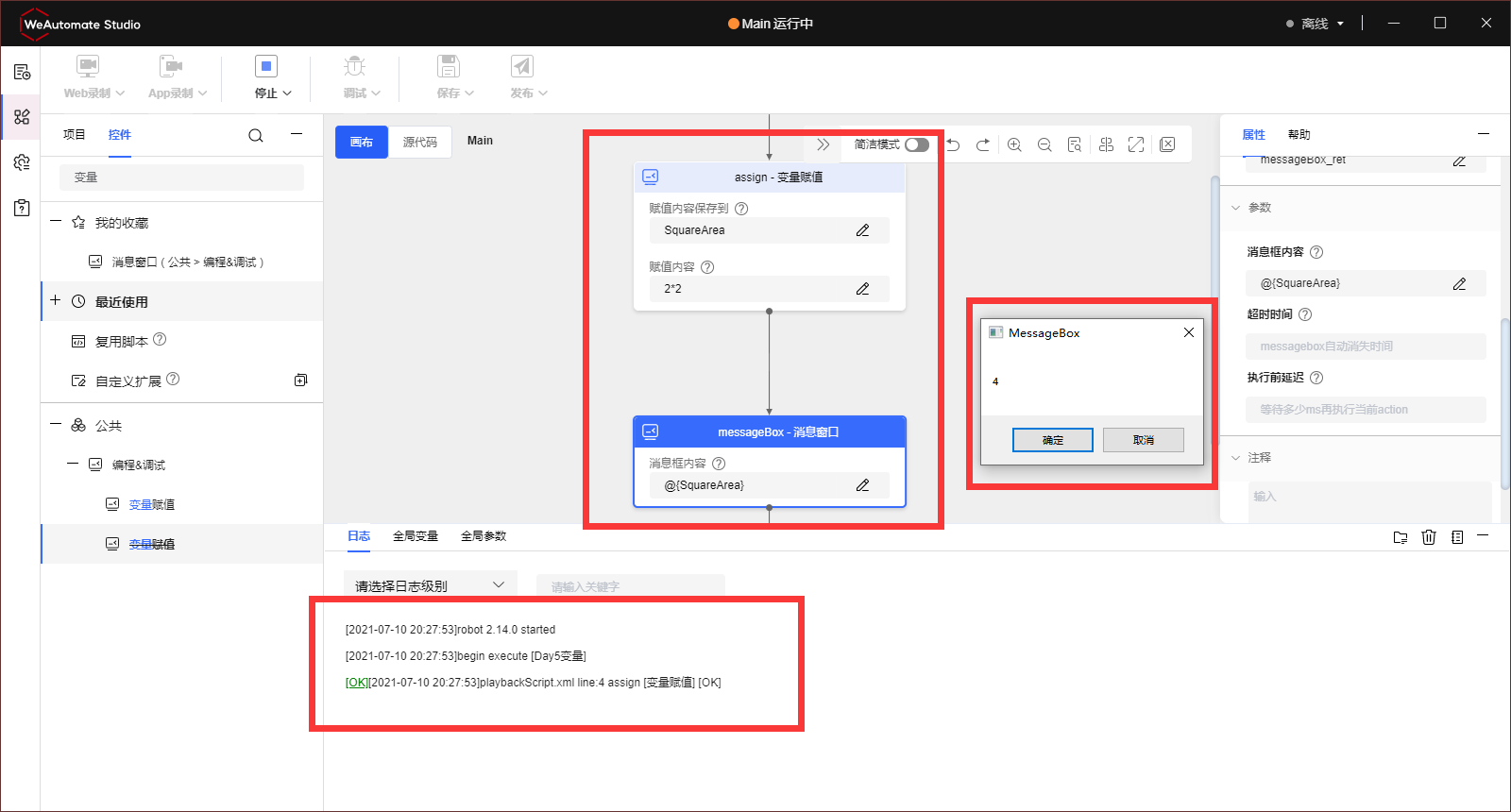The width and height of the screenshot is (1511, 812).
Task: Click 取消 in the MessageBox dialog
Action: click(x=1144, y=440)
